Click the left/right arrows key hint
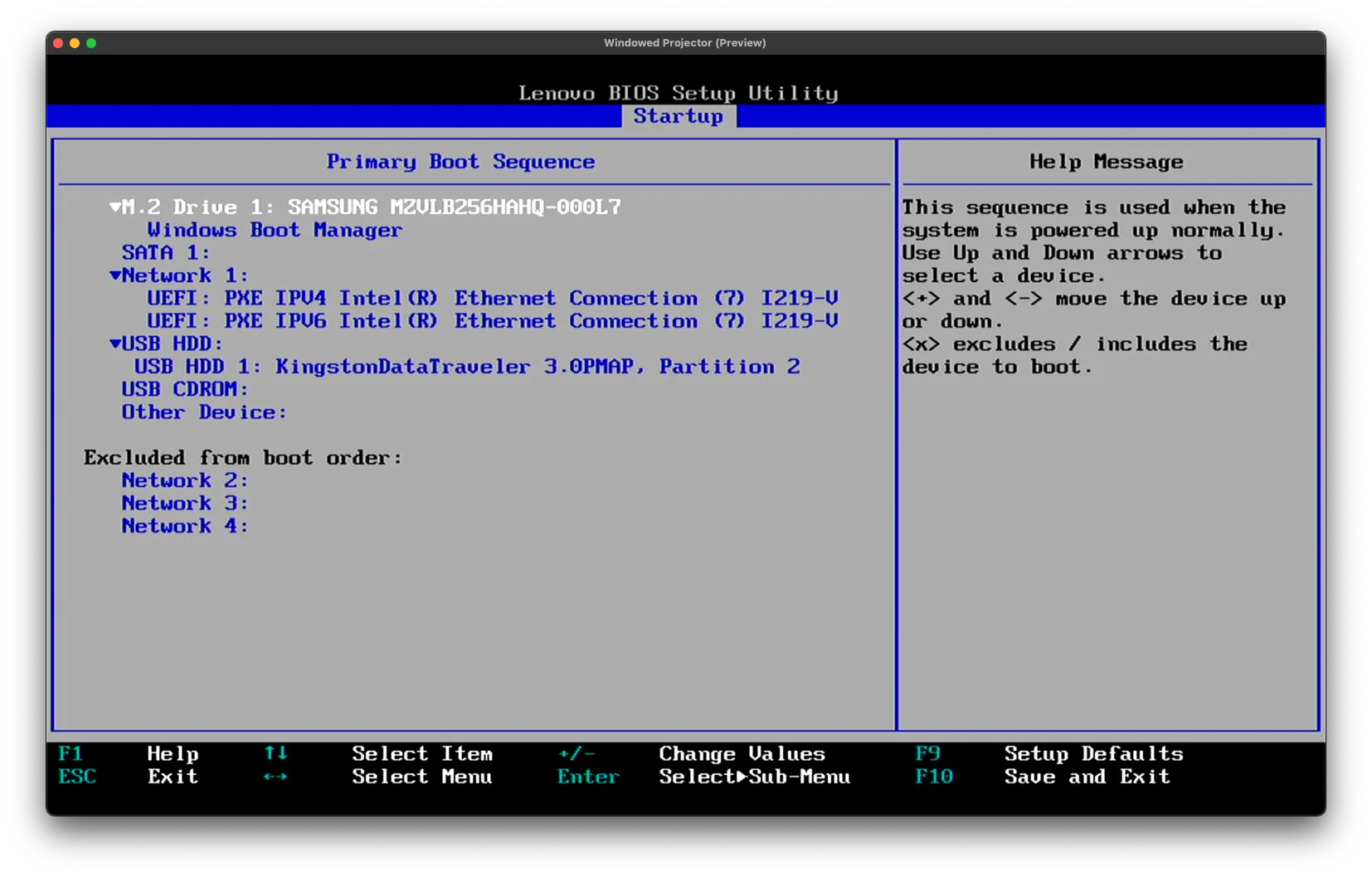This screenshot has height=877, width=1372. pos(275,777)
